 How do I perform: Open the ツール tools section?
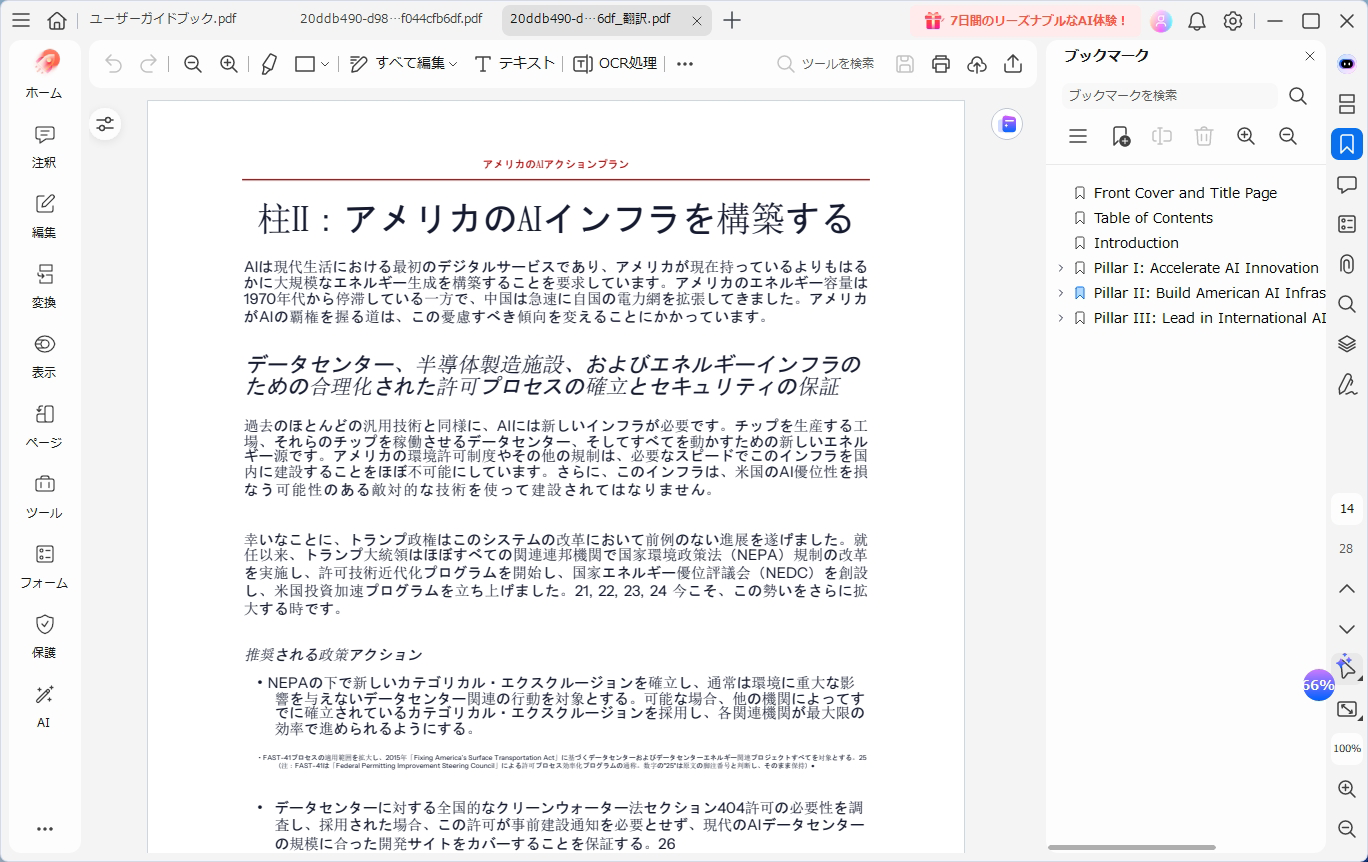44,497
